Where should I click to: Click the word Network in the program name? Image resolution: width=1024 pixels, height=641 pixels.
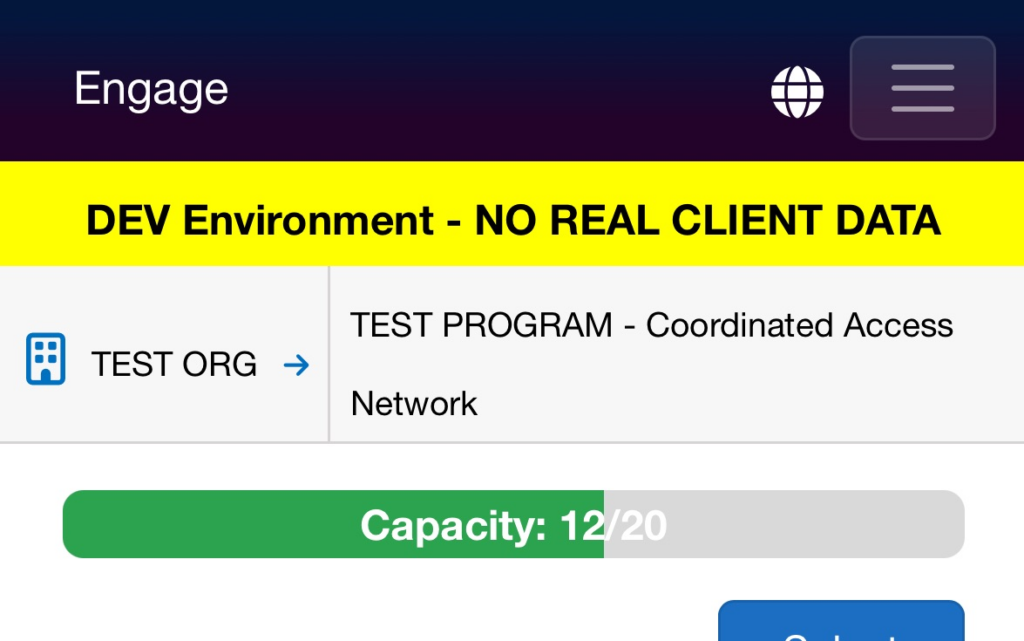[x=414, y=404]
